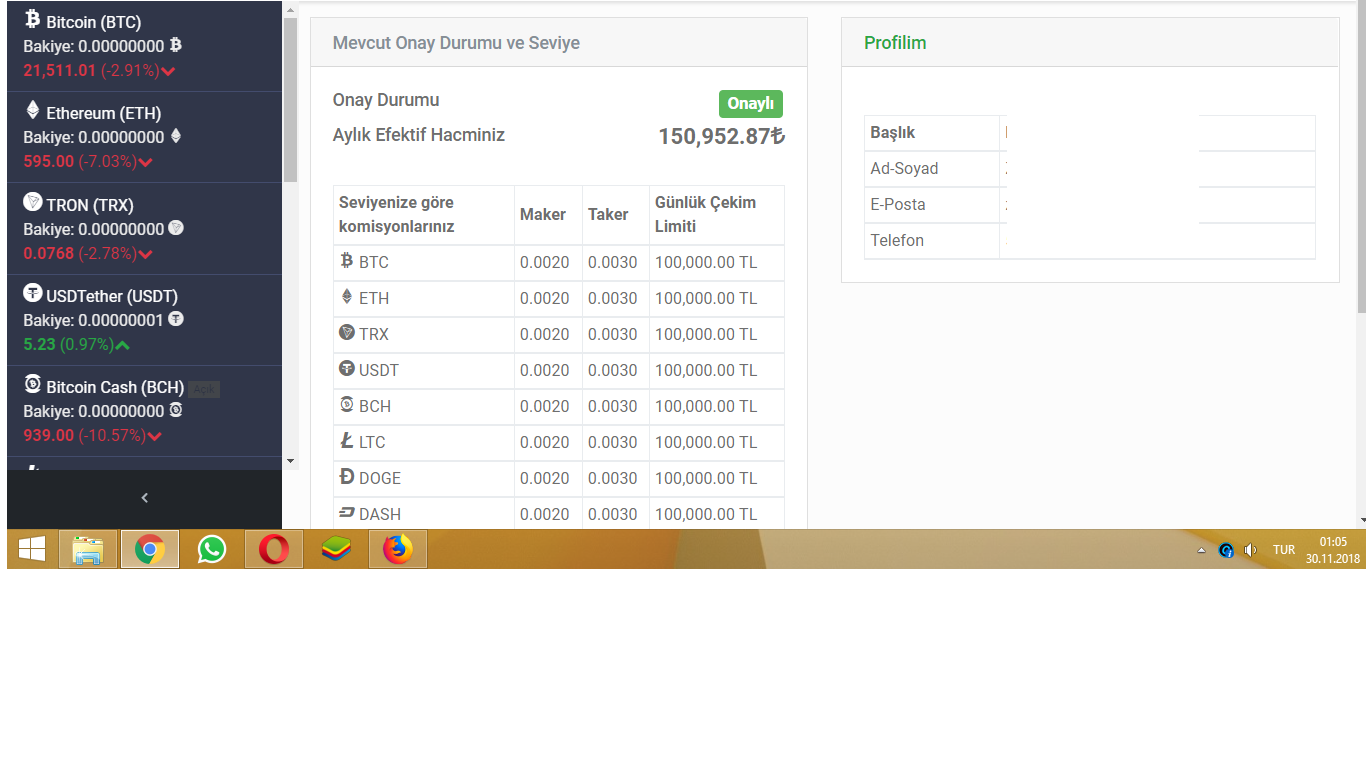Open Windows Start menu
Image resolution: width=1366 pixels, height=768 pixels.
tap(32, 549)
